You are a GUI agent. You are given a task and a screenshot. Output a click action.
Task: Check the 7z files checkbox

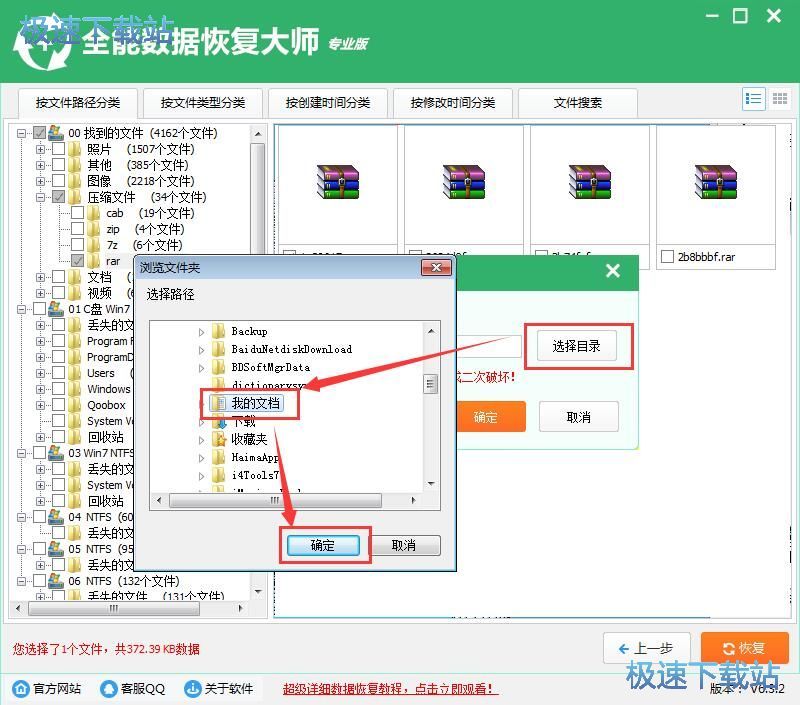coord(78,245)
